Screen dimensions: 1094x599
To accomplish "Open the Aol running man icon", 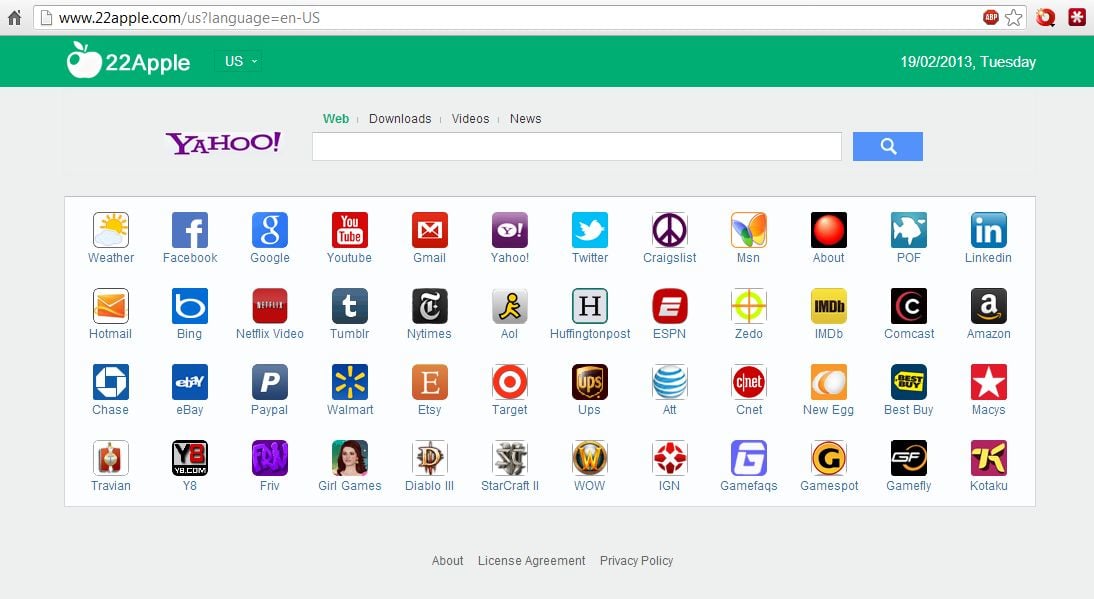I will 509,306.
